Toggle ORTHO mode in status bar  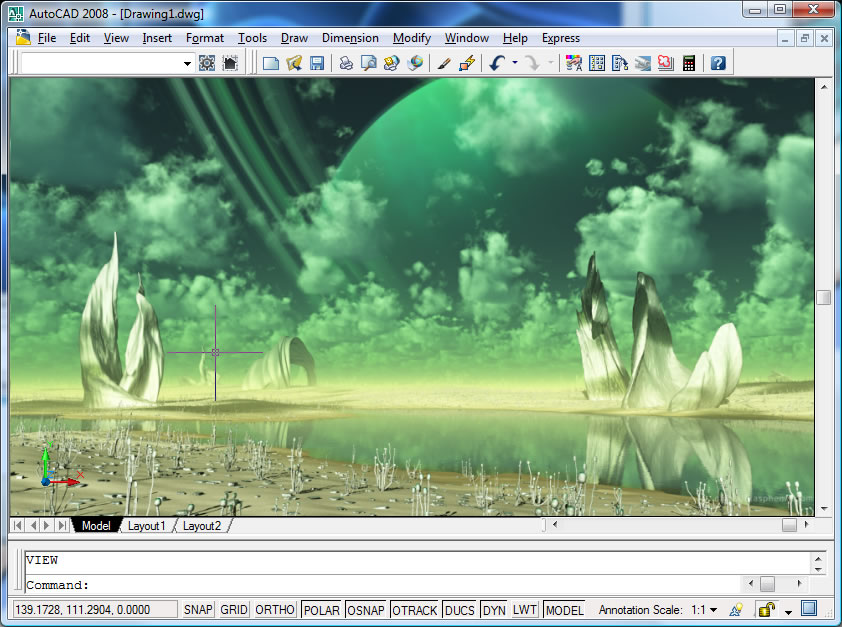[274, 610]
